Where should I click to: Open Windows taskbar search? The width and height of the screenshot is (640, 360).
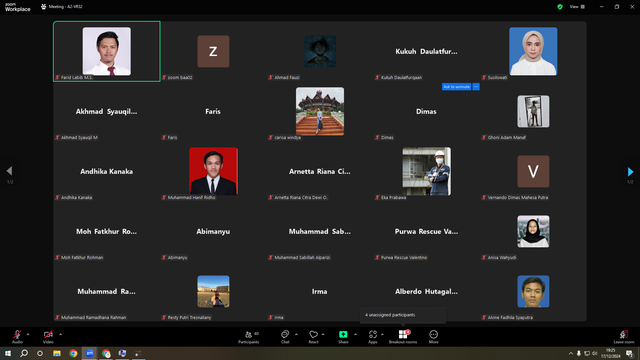[x=24, y=353]
